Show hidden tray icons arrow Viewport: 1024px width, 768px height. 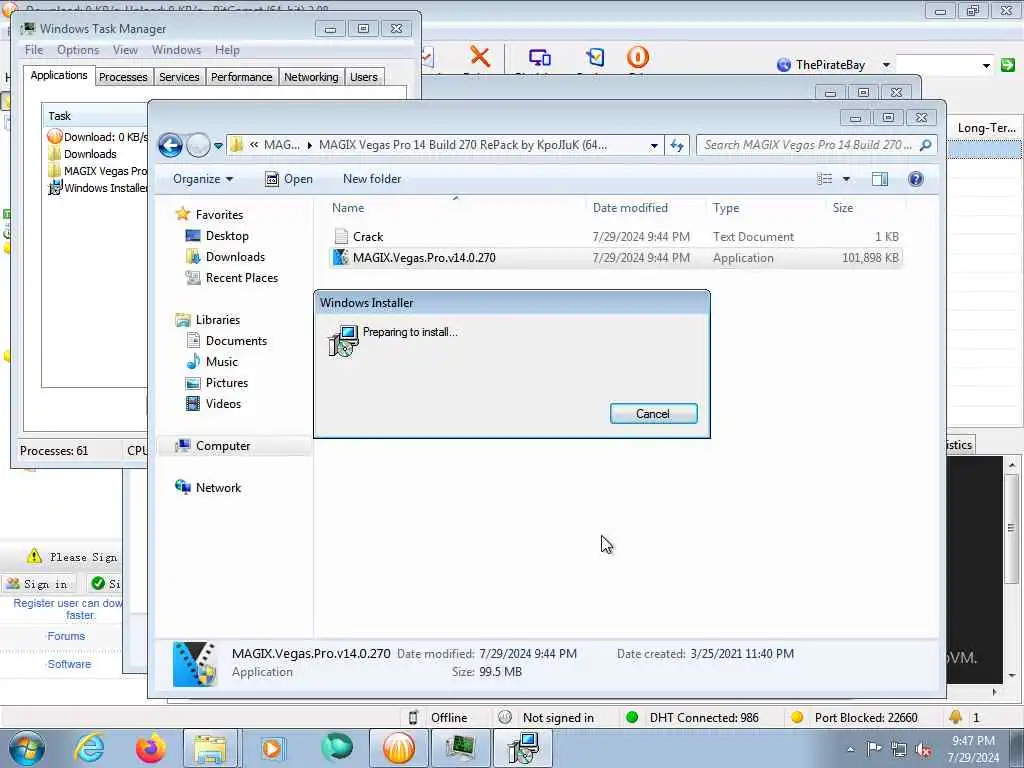[x=850, y=749]
